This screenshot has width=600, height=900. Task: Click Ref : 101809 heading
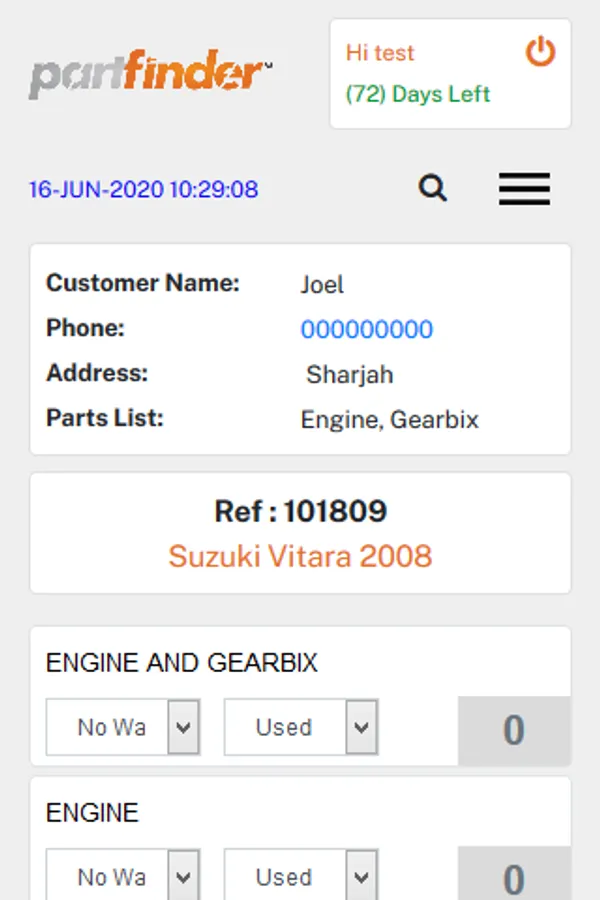(x=300, y=511)
